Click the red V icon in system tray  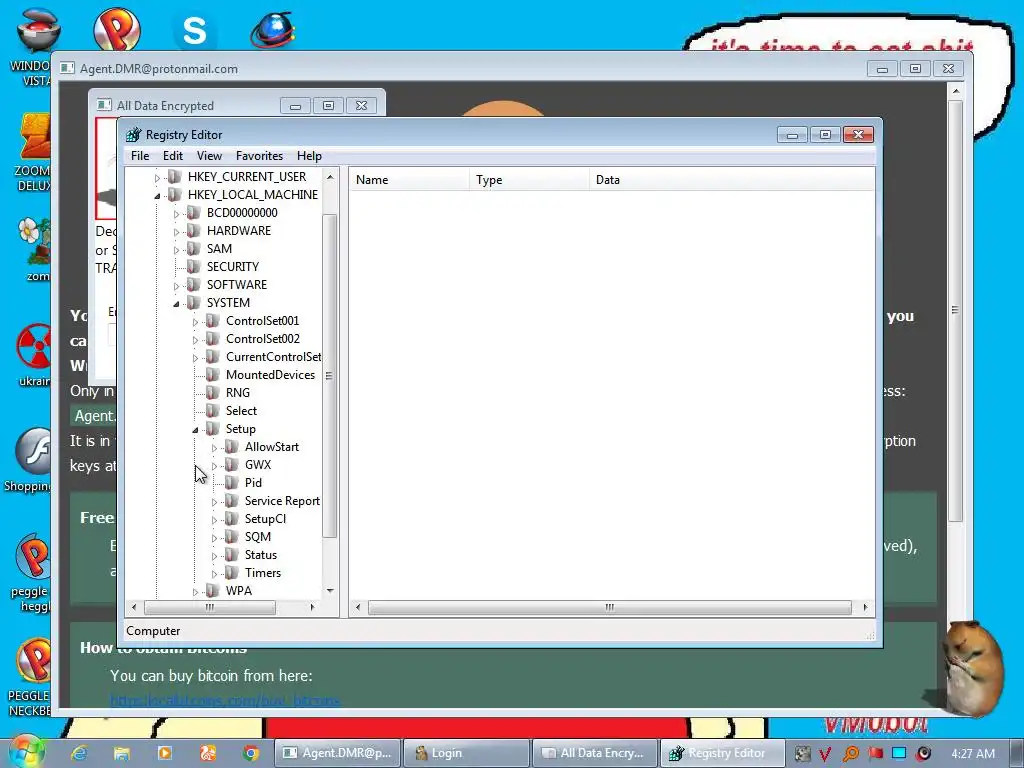click(x=825, y=754)
